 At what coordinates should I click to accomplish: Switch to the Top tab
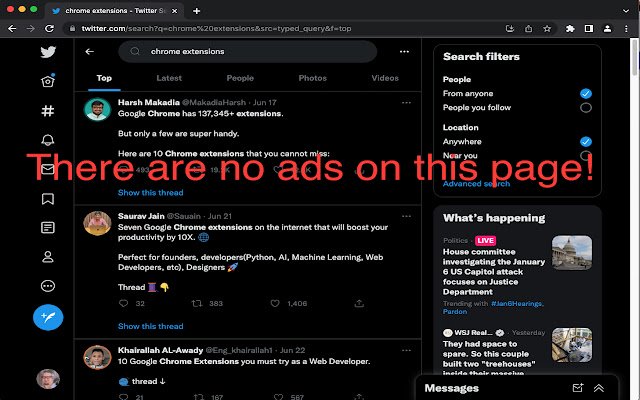click(104, 78)
